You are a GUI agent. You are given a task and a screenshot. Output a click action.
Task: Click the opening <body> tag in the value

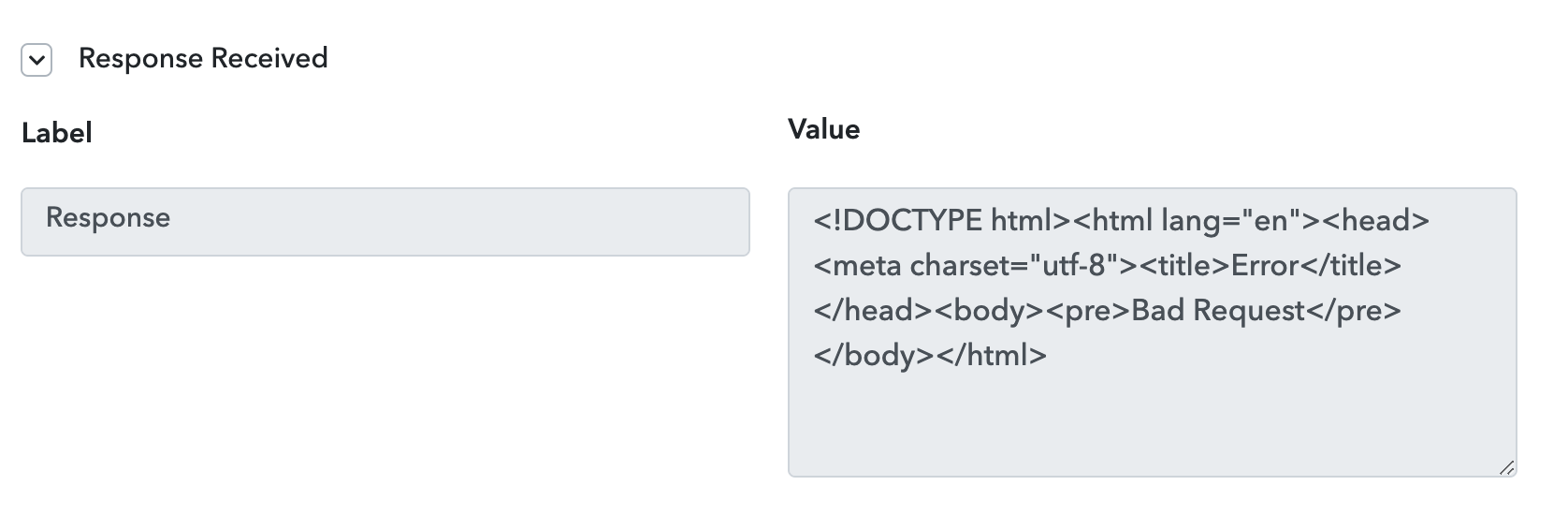coord(989,310)
